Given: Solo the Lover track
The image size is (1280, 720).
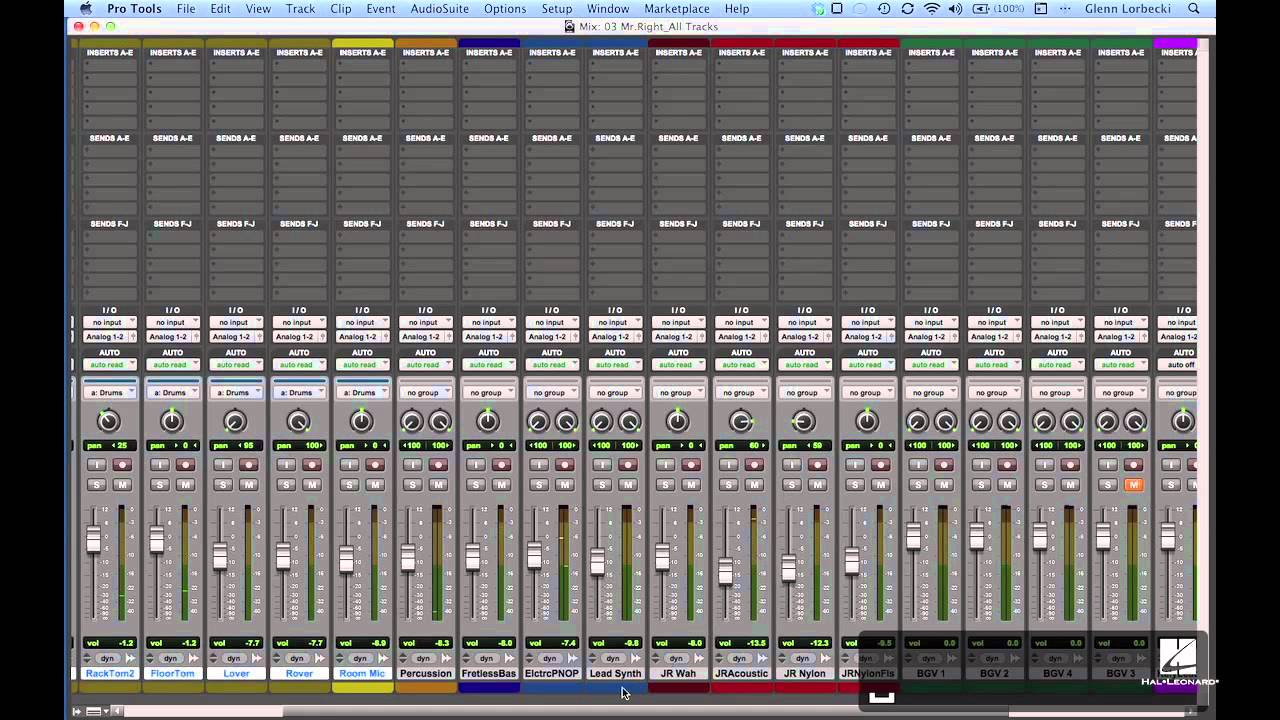Looking at the screenshot, I should point(223,485).
